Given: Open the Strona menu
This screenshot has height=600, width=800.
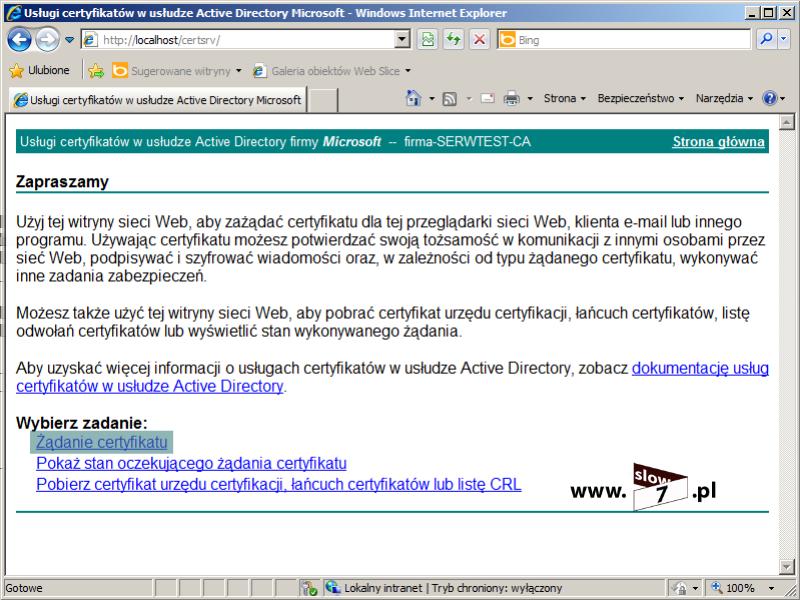Looking at the screenshot, I should tap(564, 98).
